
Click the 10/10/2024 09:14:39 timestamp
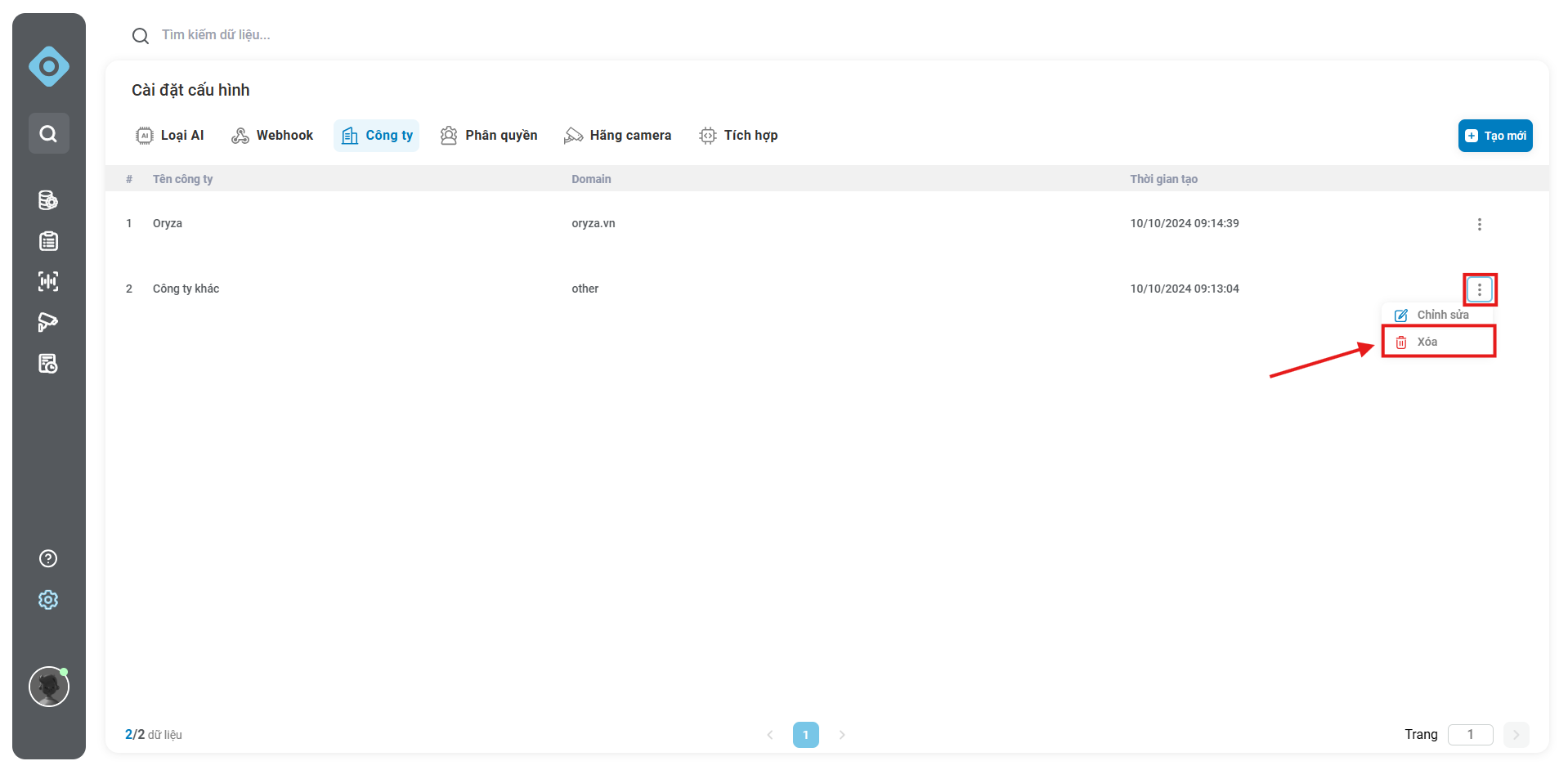[x=1185, y=223]
